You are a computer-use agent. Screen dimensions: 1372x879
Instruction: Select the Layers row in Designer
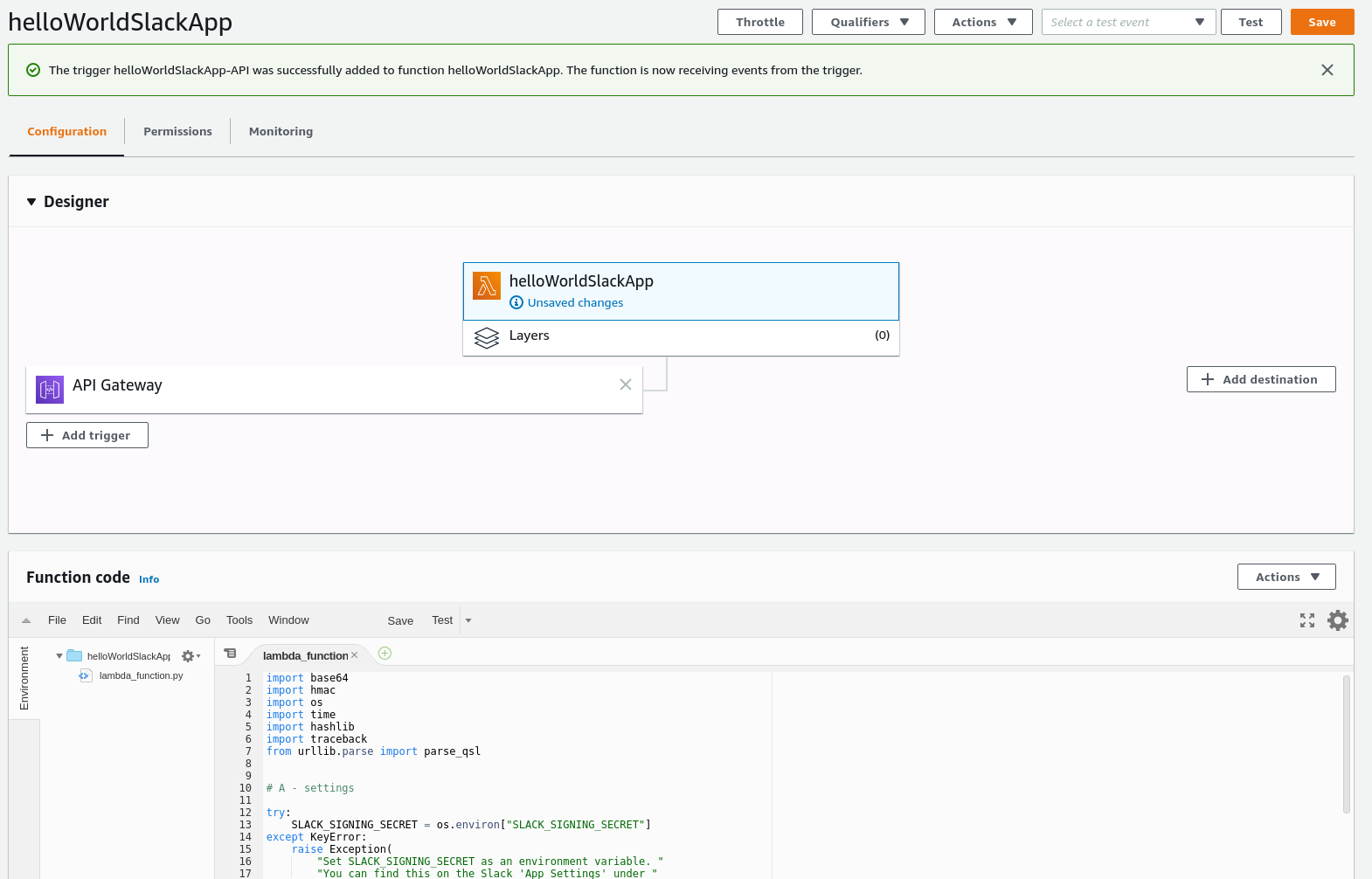click(681, 337)
